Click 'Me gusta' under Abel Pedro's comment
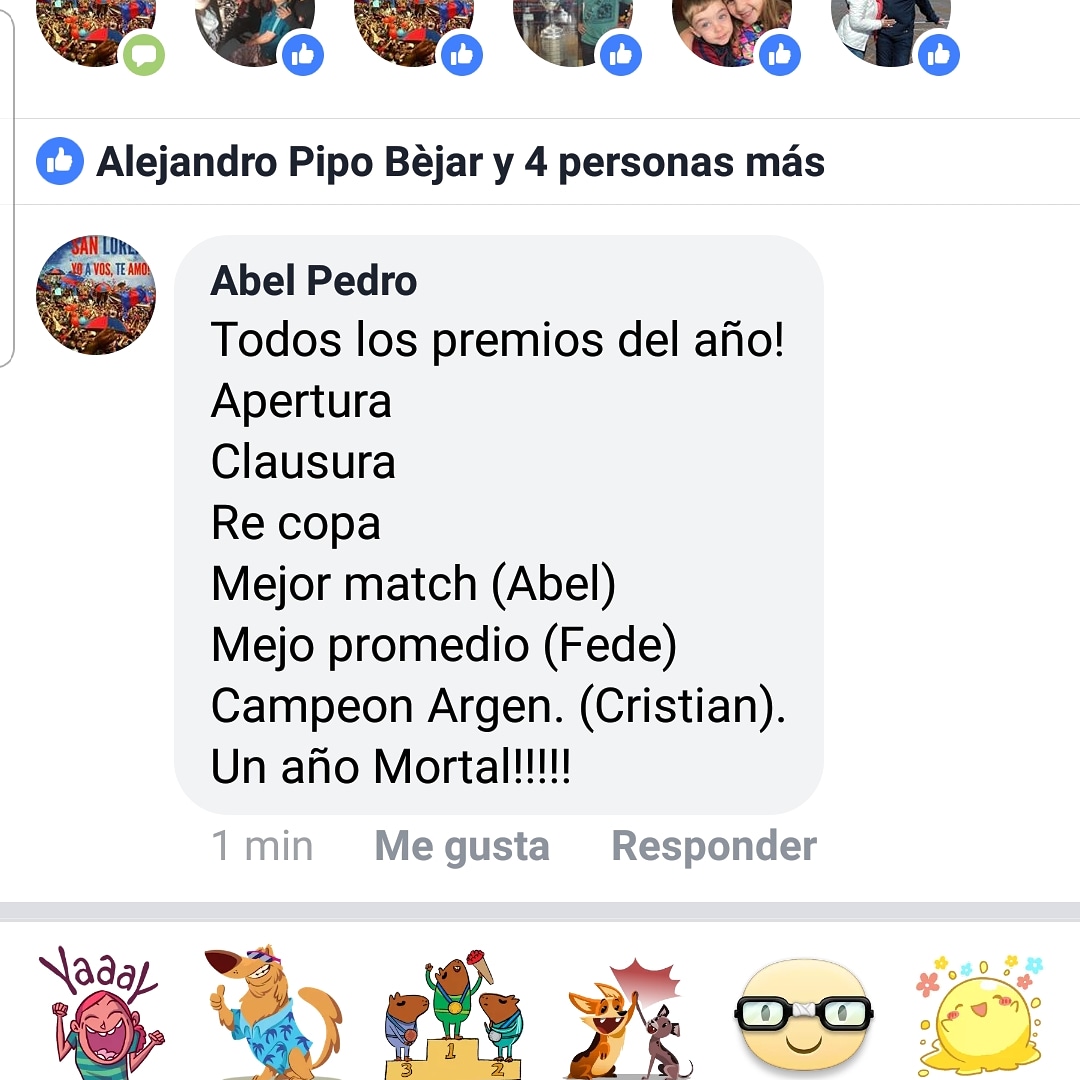The height and width of the screenshot is (1080, 1080). 461,846
